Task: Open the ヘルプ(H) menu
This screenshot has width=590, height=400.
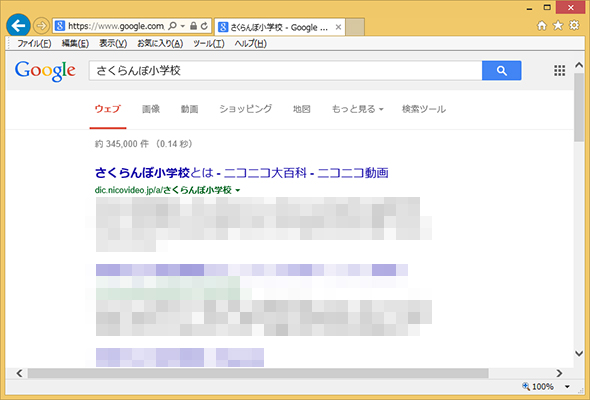Action: pos(251,44)
